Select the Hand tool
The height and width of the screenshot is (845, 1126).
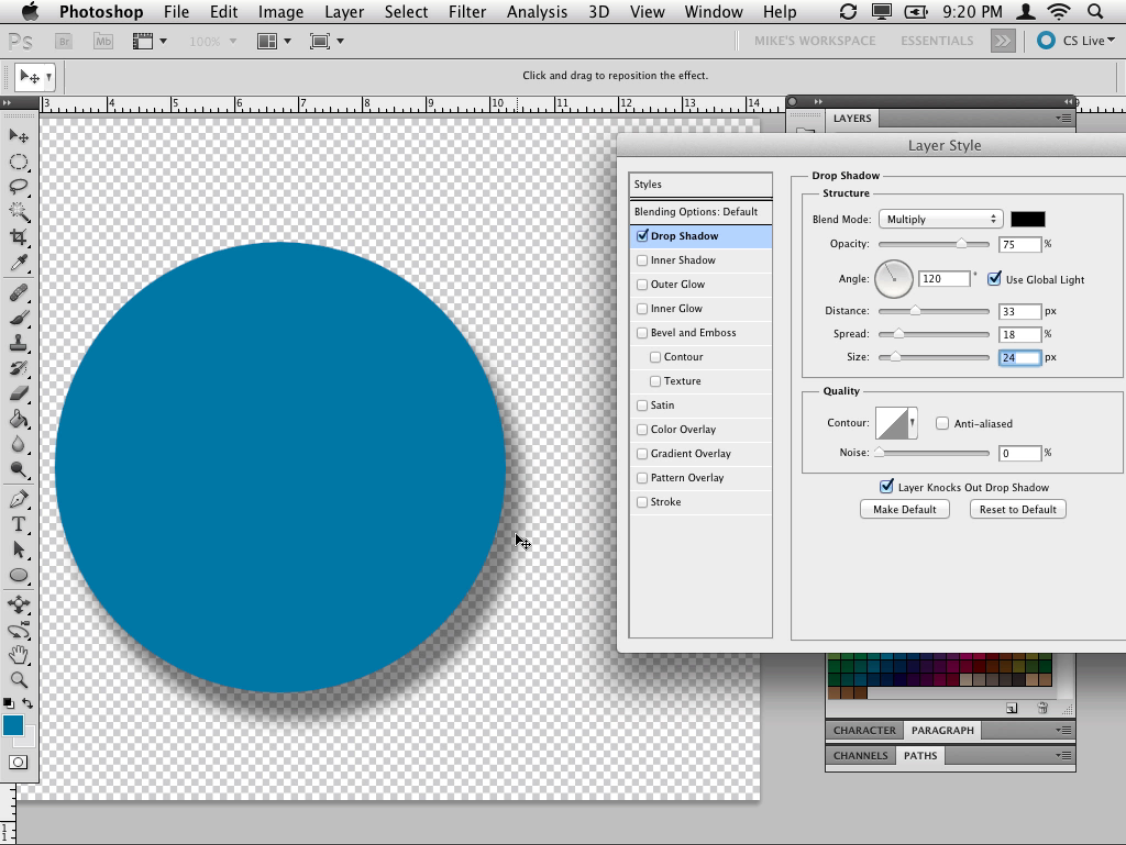click(x=19, y=655)
